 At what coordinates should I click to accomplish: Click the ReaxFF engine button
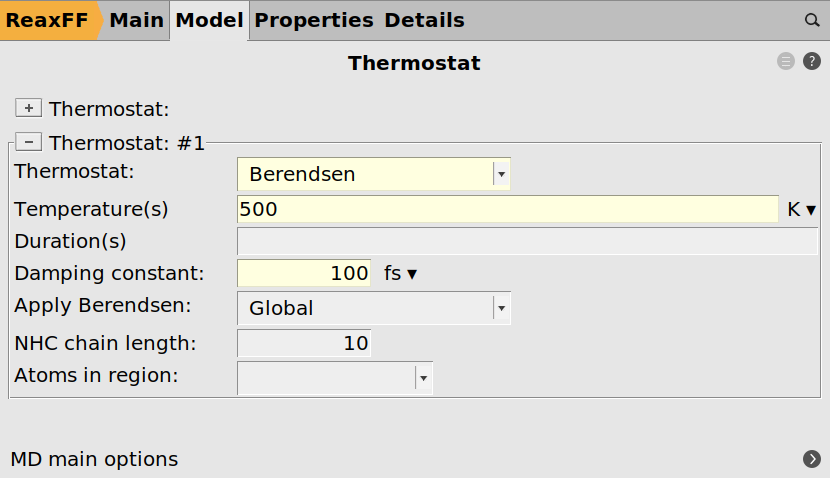47,20
